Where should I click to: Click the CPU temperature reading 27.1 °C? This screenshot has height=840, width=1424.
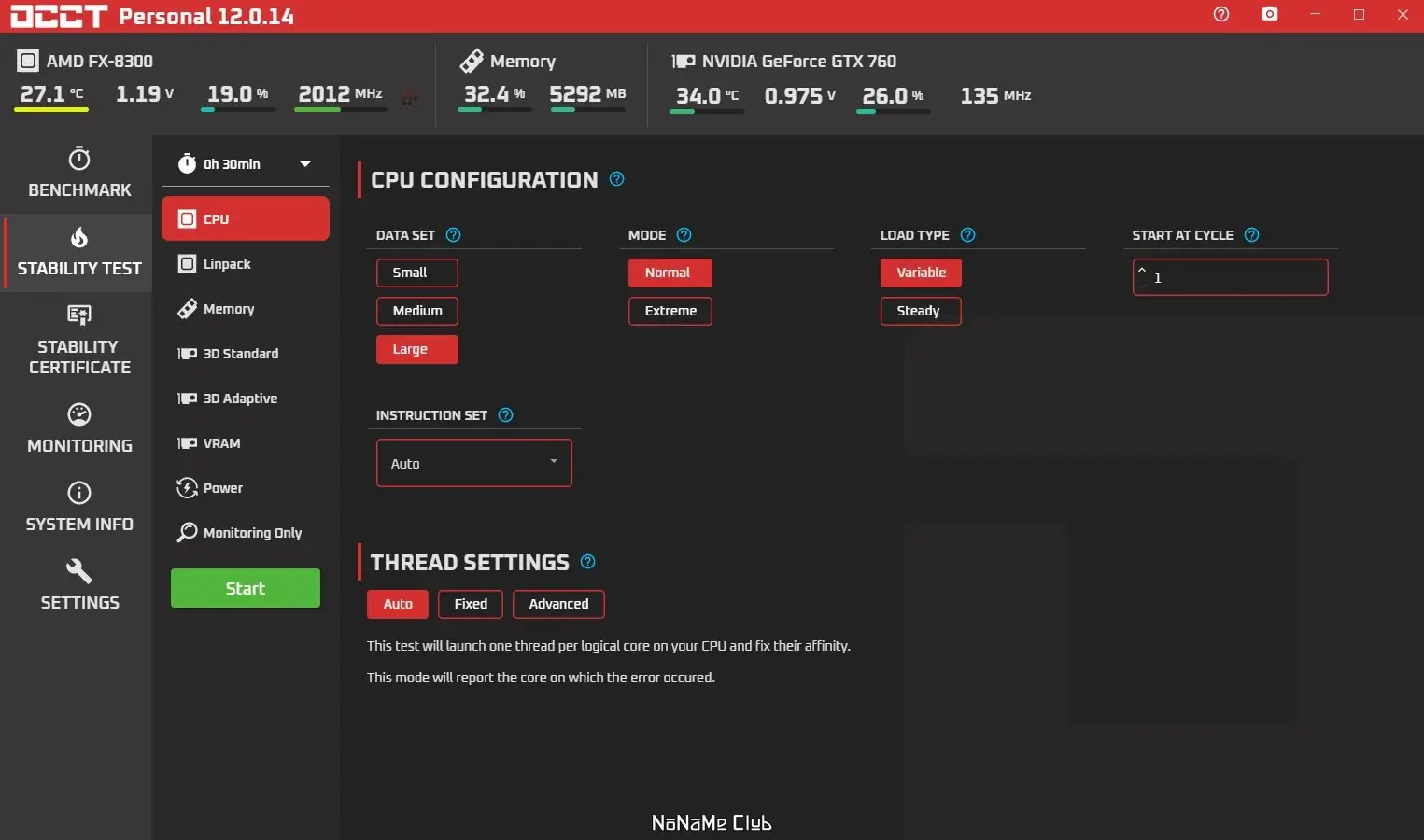[x=51, y=94]
